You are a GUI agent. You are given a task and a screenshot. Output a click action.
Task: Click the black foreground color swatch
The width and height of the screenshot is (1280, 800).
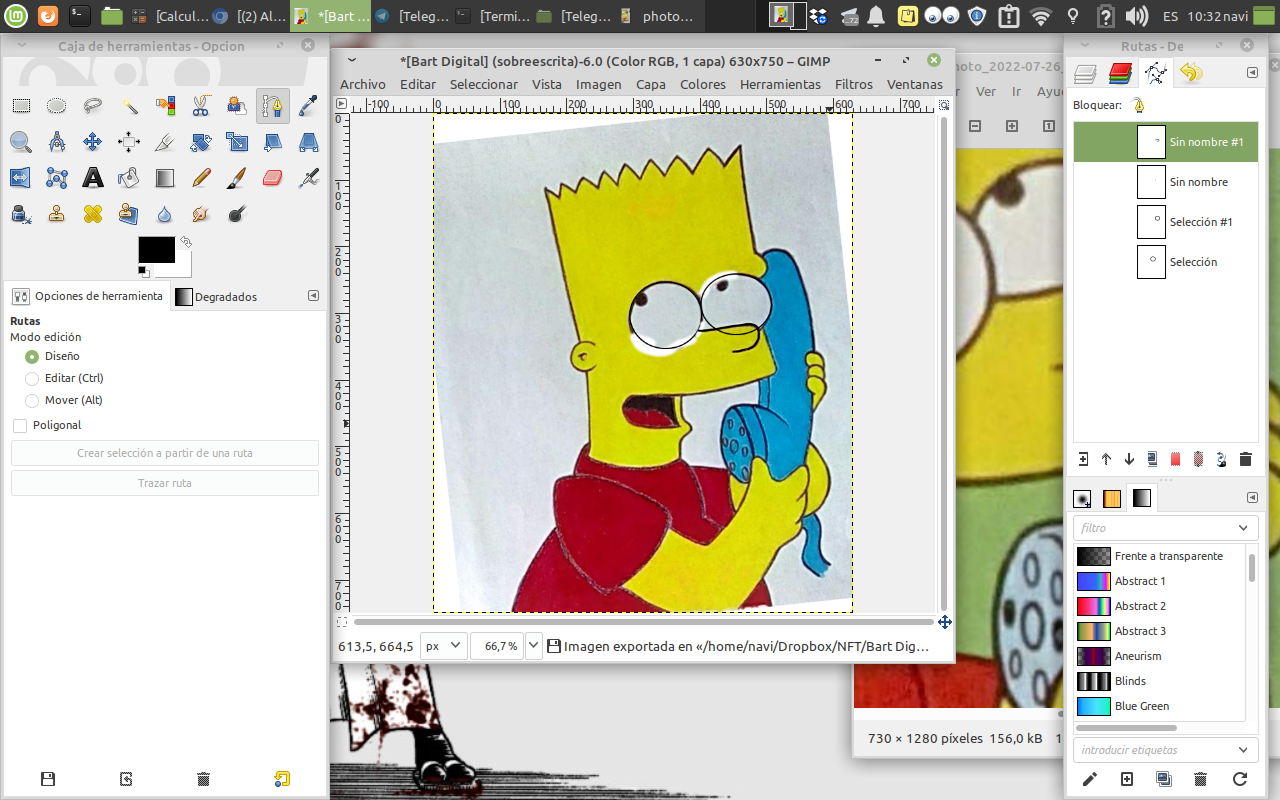[x=156, y=250]
